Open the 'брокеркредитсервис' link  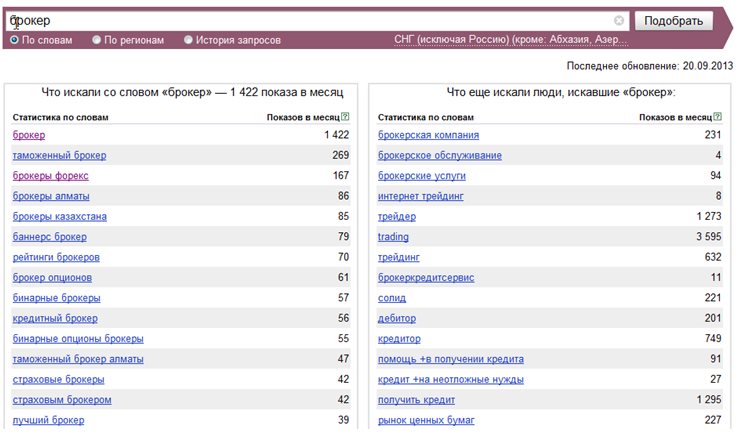426,278
